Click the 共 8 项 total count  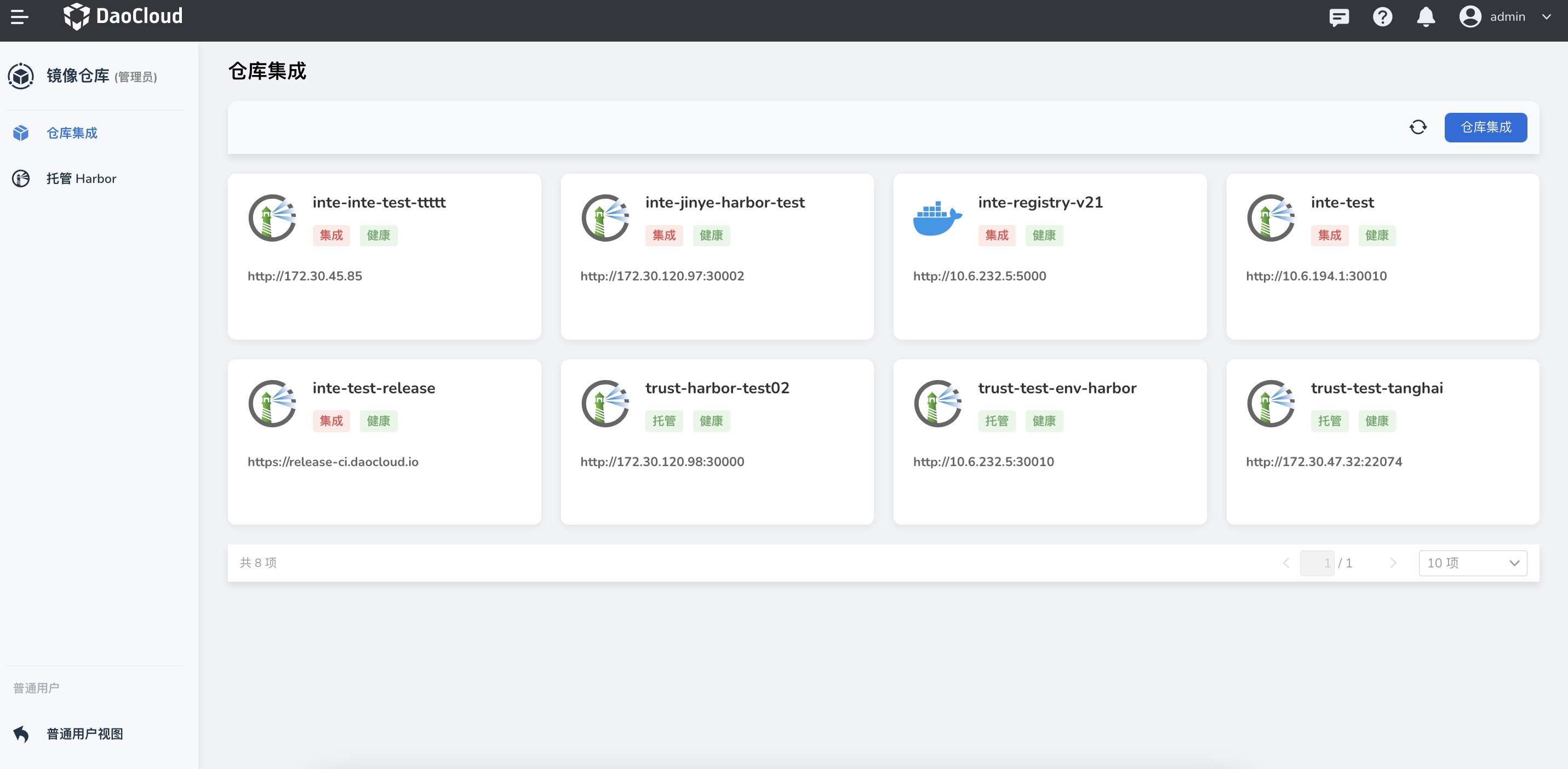coord(258,563)
